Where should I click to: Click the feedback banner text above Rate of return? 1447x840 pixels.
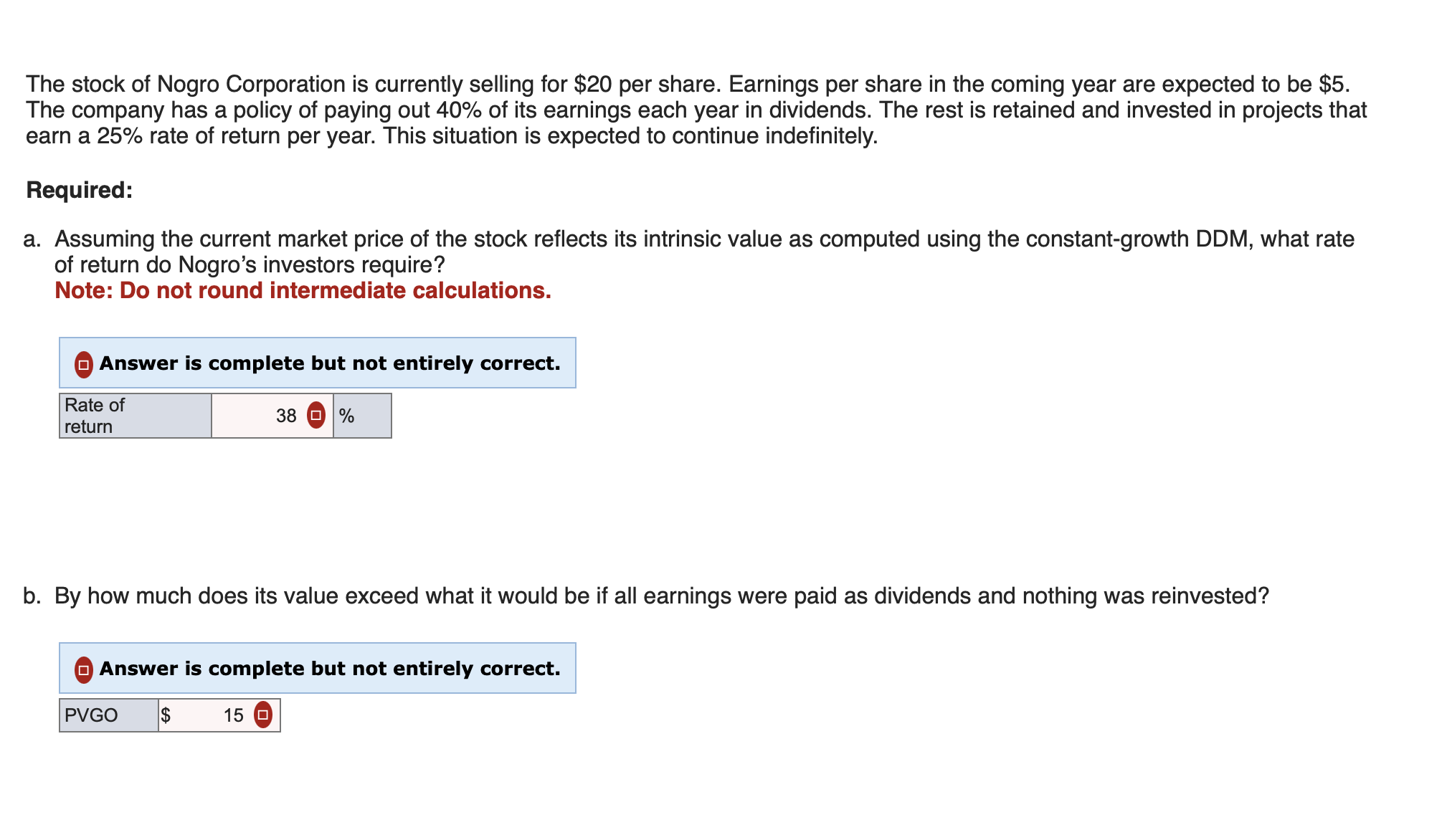click(330, 363)
